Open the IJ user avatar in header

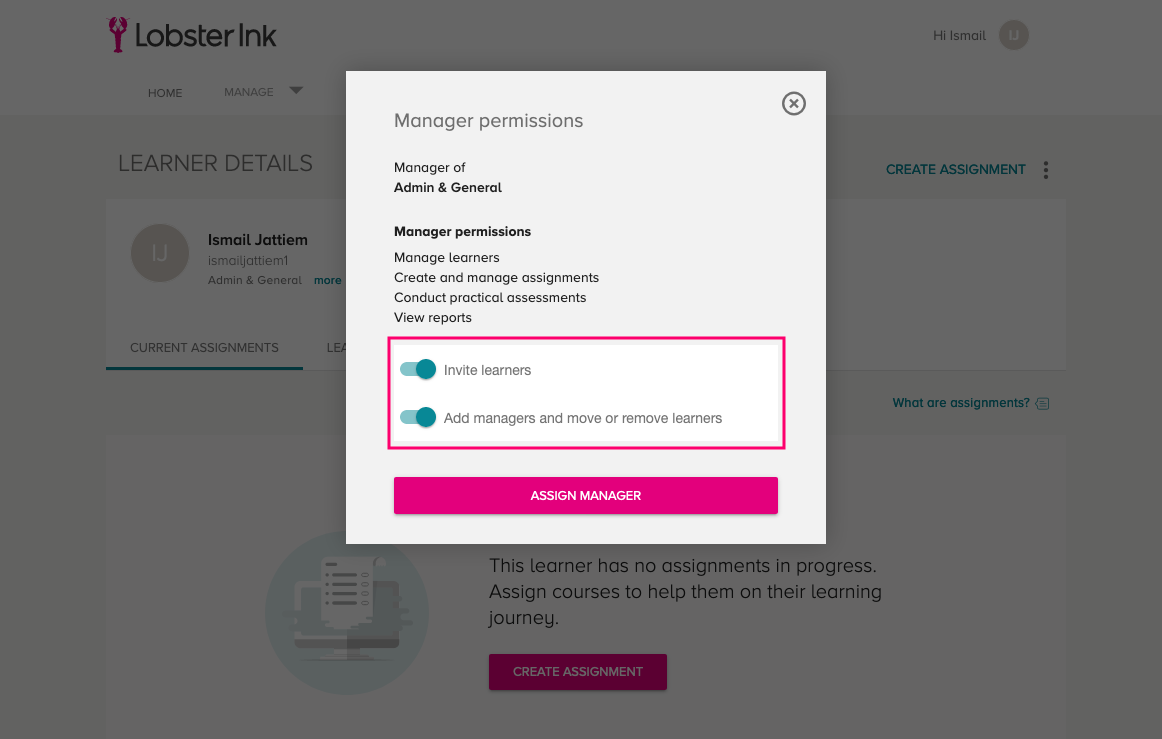point(1013,36)
